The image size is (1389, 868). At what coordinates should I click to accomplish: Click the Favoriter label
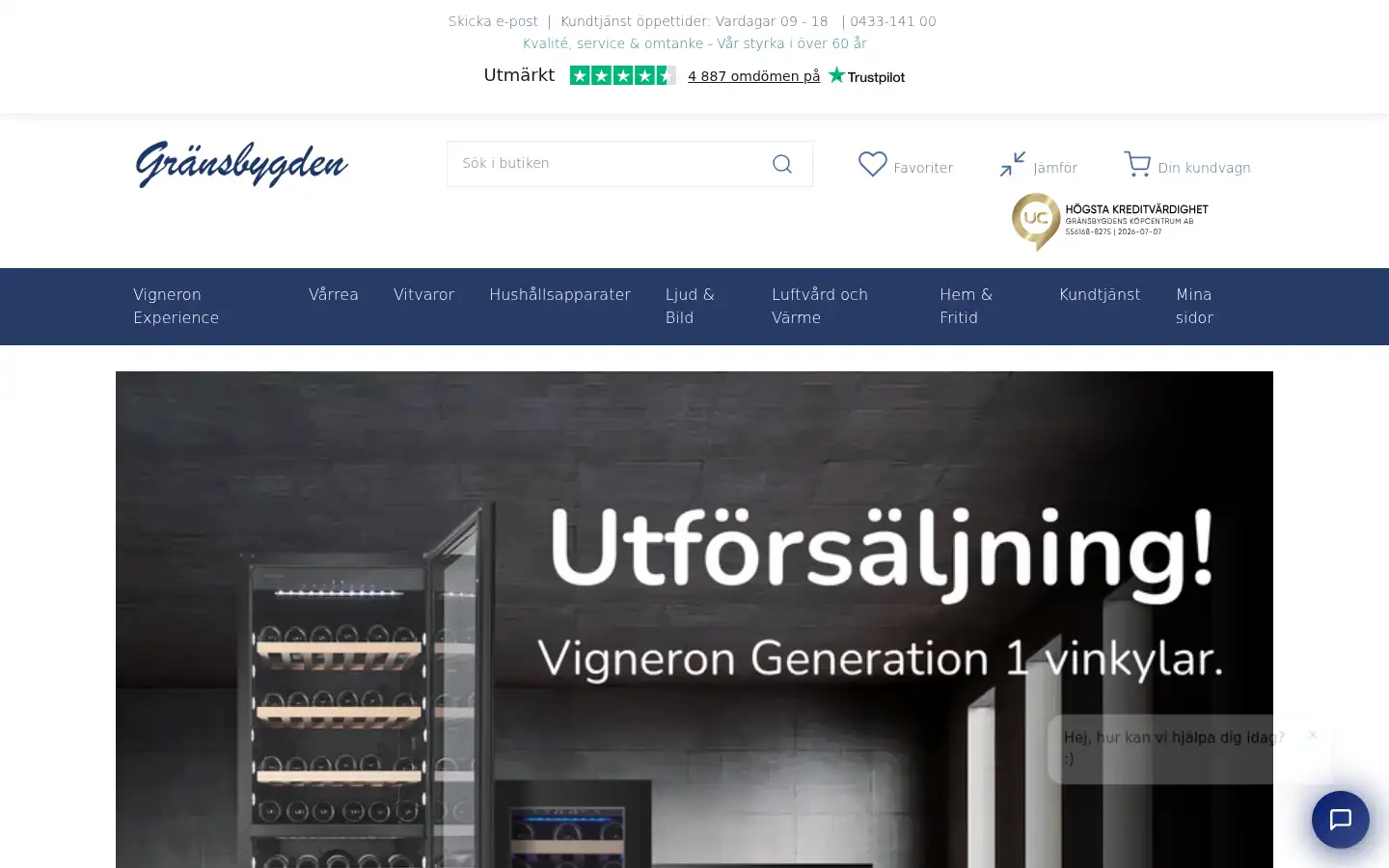tap(923, 168)
